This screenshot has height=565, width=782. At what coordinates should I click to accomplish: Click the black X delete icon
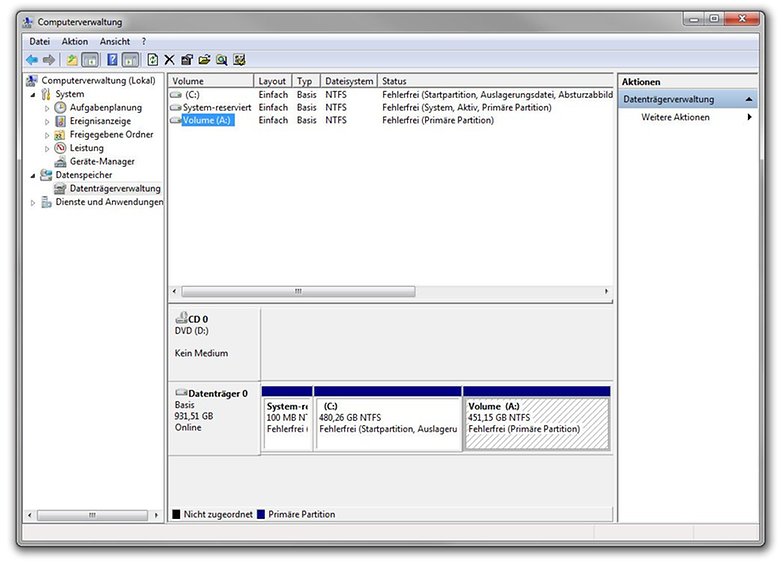pyautogui.click(x=170, y=60)
